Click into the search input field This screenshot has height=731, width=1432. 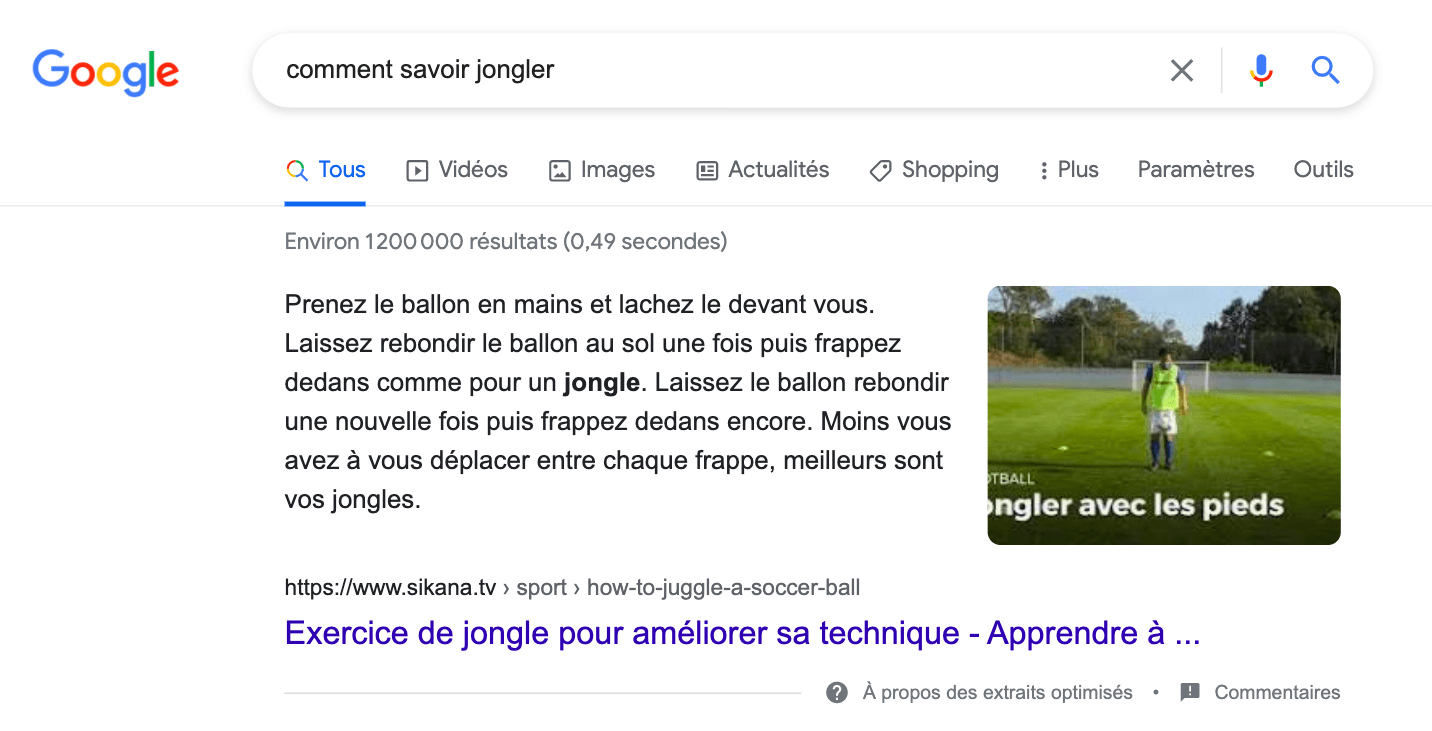[700, 70]
